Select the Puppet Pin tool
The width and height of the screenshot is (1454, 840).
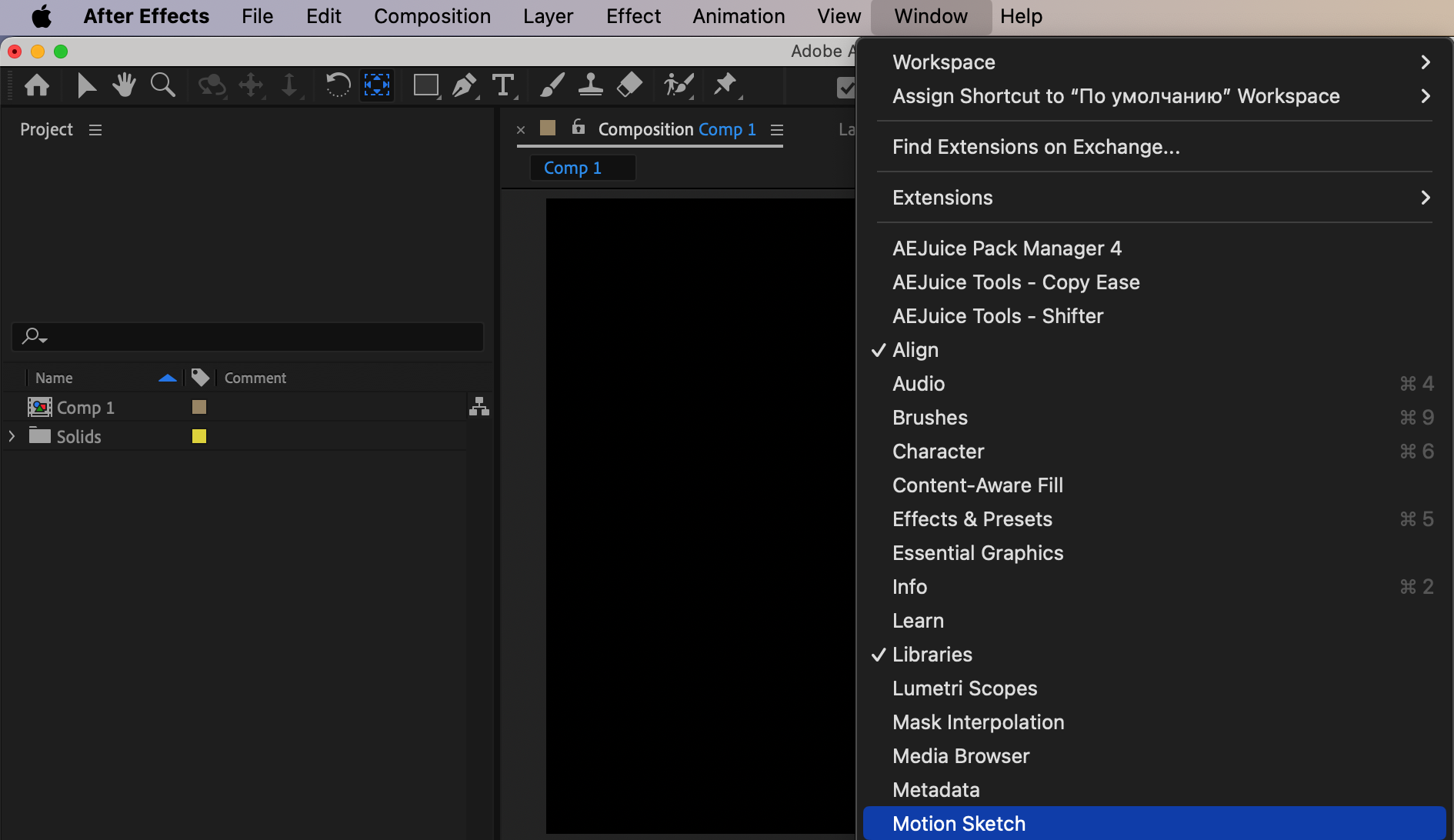point(725,85)
